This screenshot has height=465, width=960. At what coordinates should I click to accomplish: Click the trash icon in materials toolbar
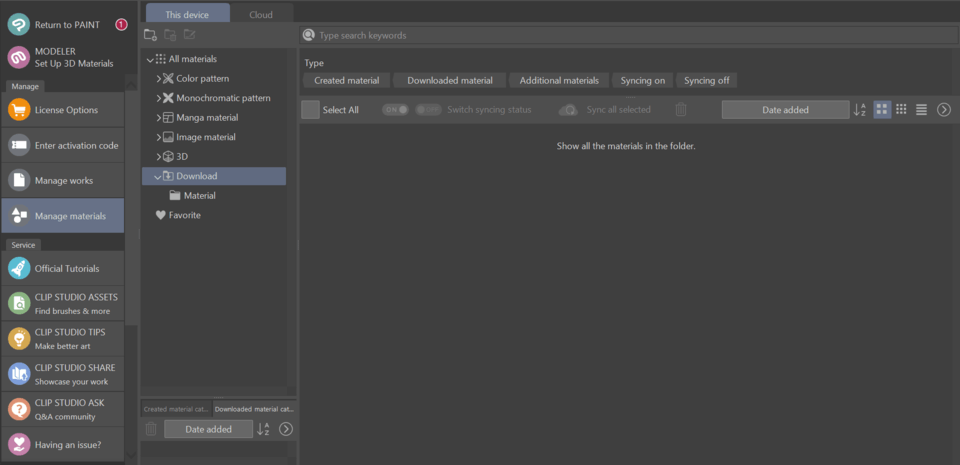click(681, 110)
